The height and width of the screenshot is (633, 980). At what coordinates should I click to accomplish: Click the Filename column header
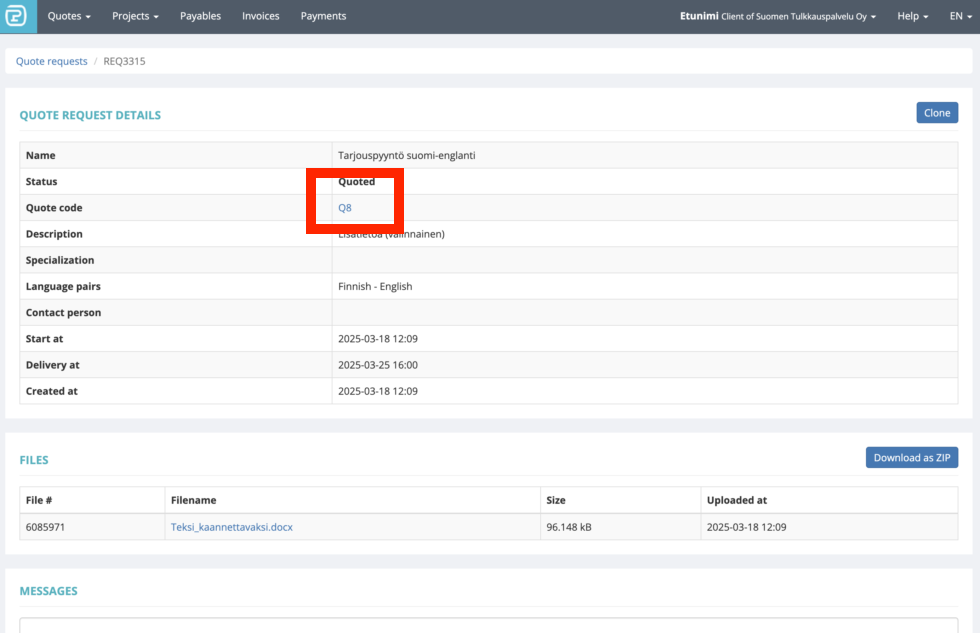[194, 500]
